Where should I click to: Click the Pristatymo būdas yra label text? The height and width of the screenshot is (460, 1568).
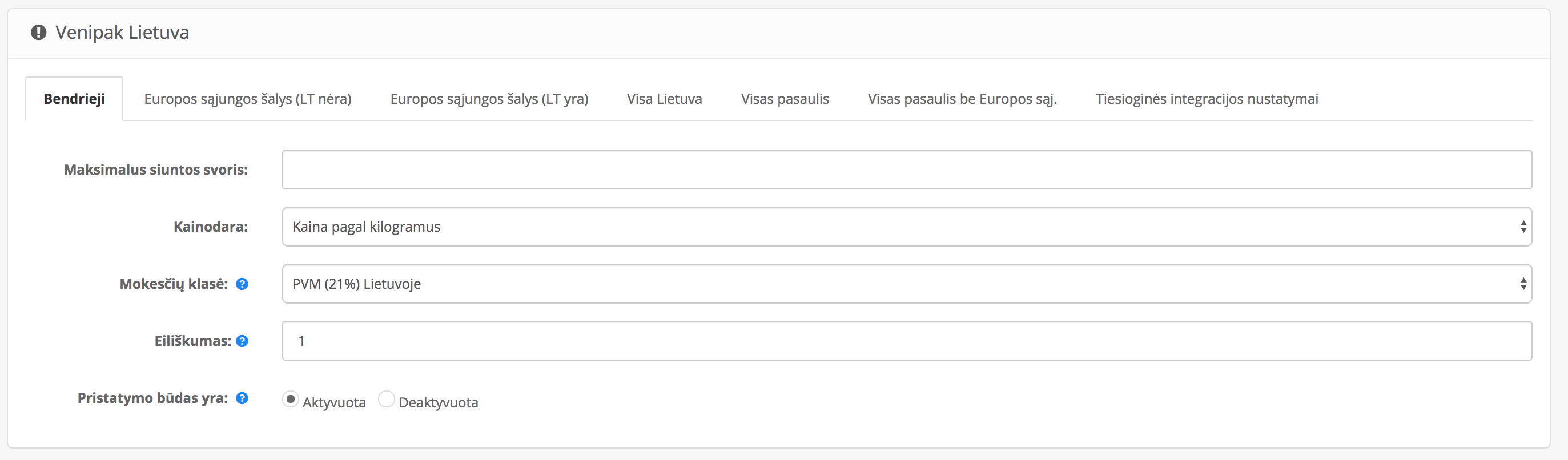(x=153, y=398)
